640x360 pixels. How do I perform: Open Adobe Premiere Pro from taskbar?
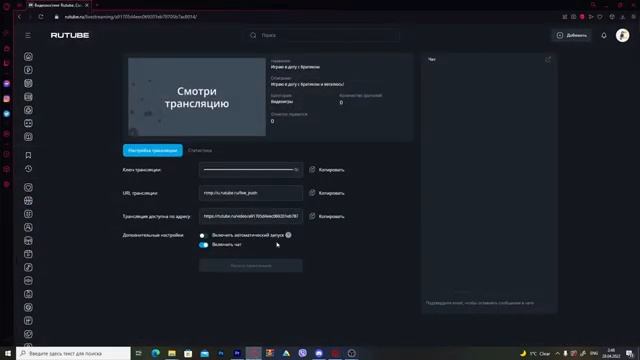point(237,353)
